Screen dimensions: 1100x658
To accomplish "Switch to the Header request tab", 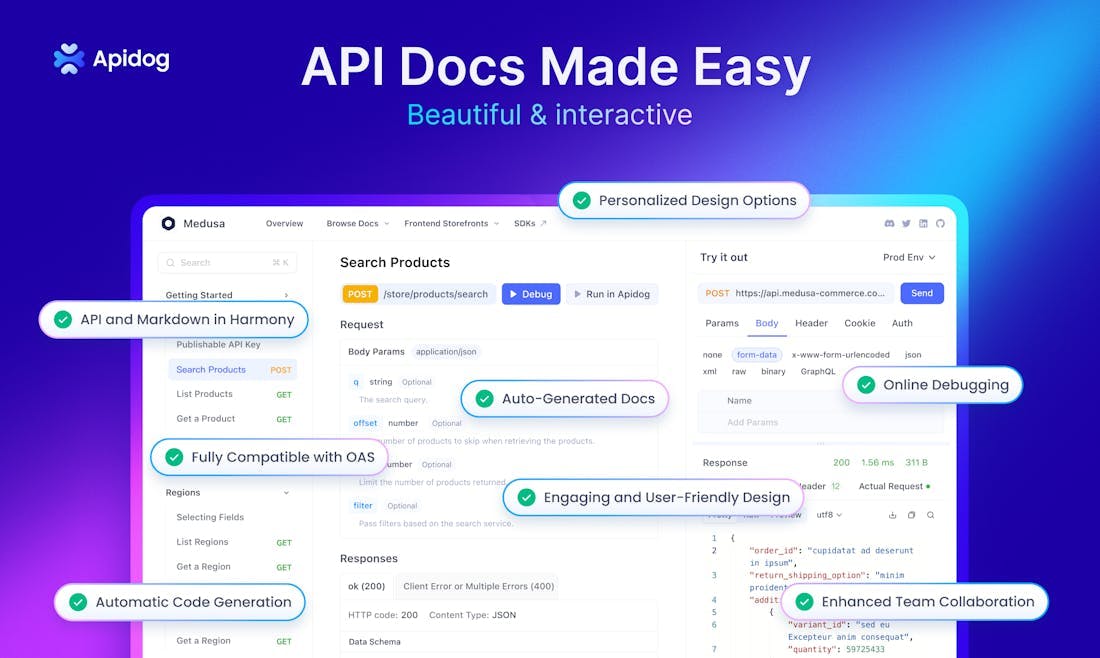I will coord(811,323).
